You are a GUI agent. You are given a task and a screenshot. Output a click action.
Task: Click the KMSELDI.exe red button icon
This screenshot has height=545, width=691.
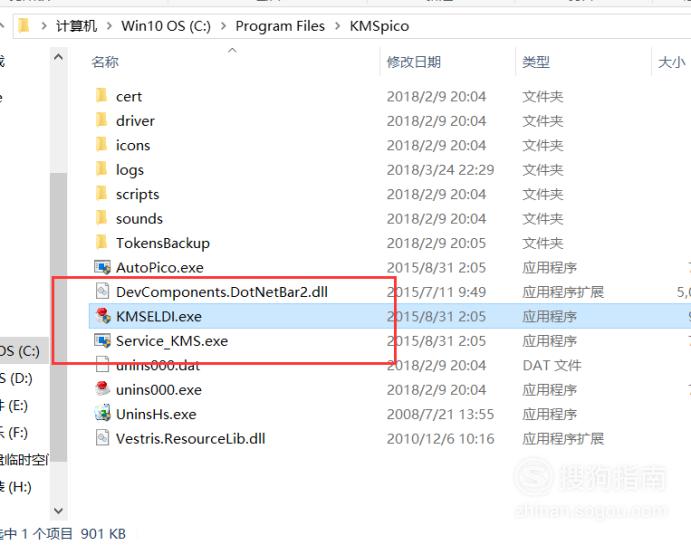point(103,315)
